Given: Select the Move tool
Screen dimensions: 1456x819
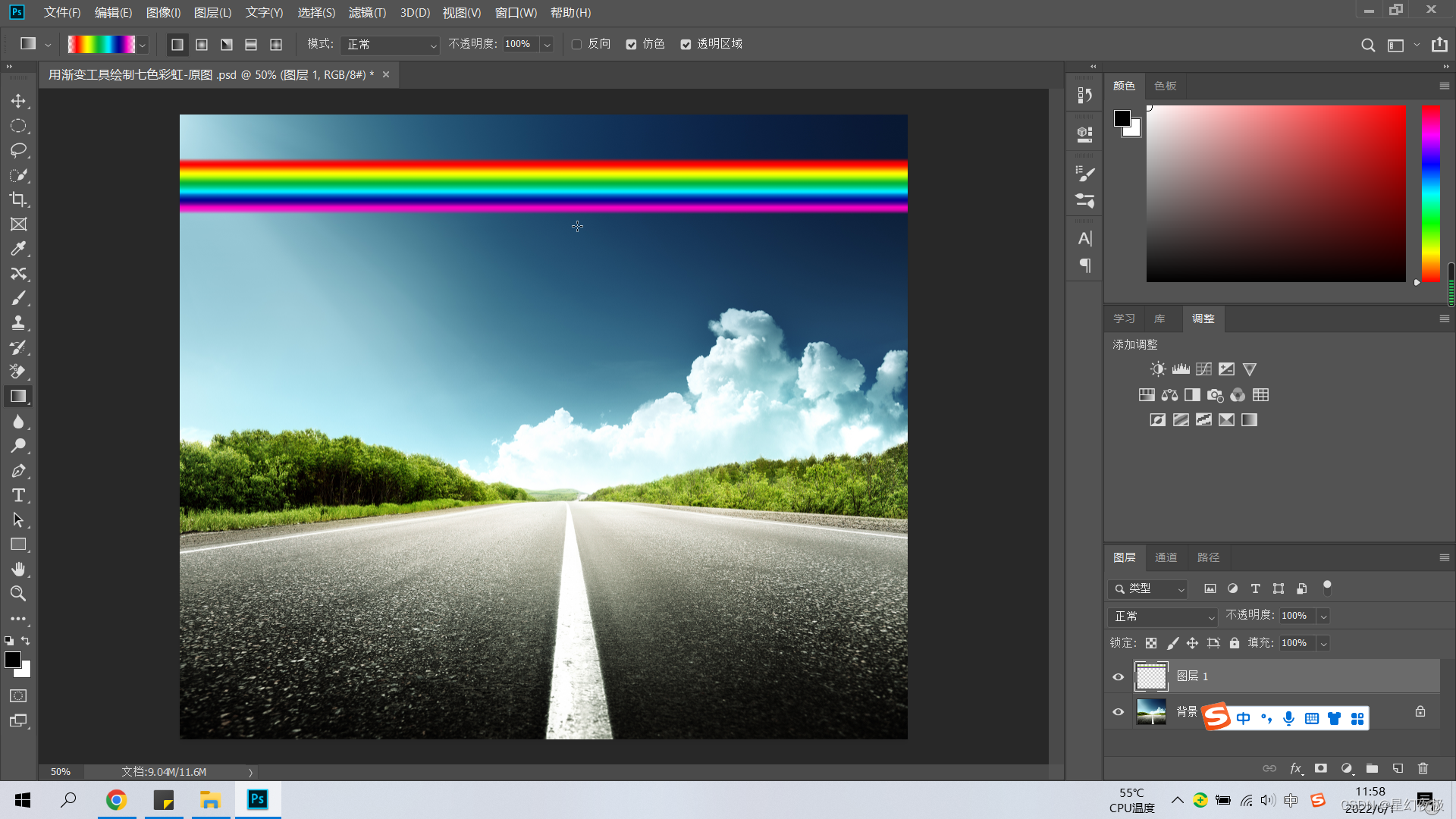Looking at the screenshot, I should (x=18, y=101).
